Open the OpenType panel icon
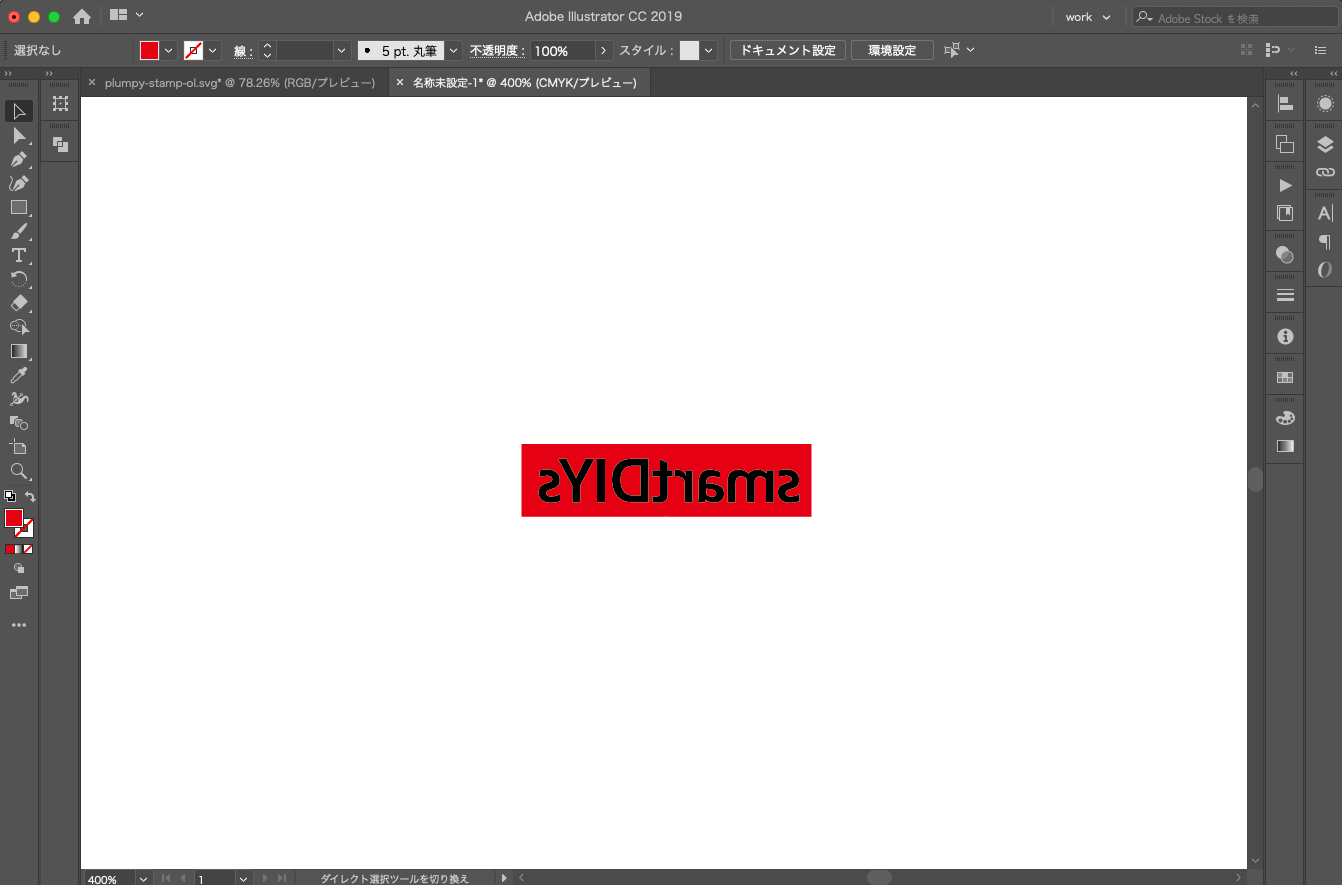Image resolution: width=1342 pixels, height=885 pixels. [x=1325, y=269]
